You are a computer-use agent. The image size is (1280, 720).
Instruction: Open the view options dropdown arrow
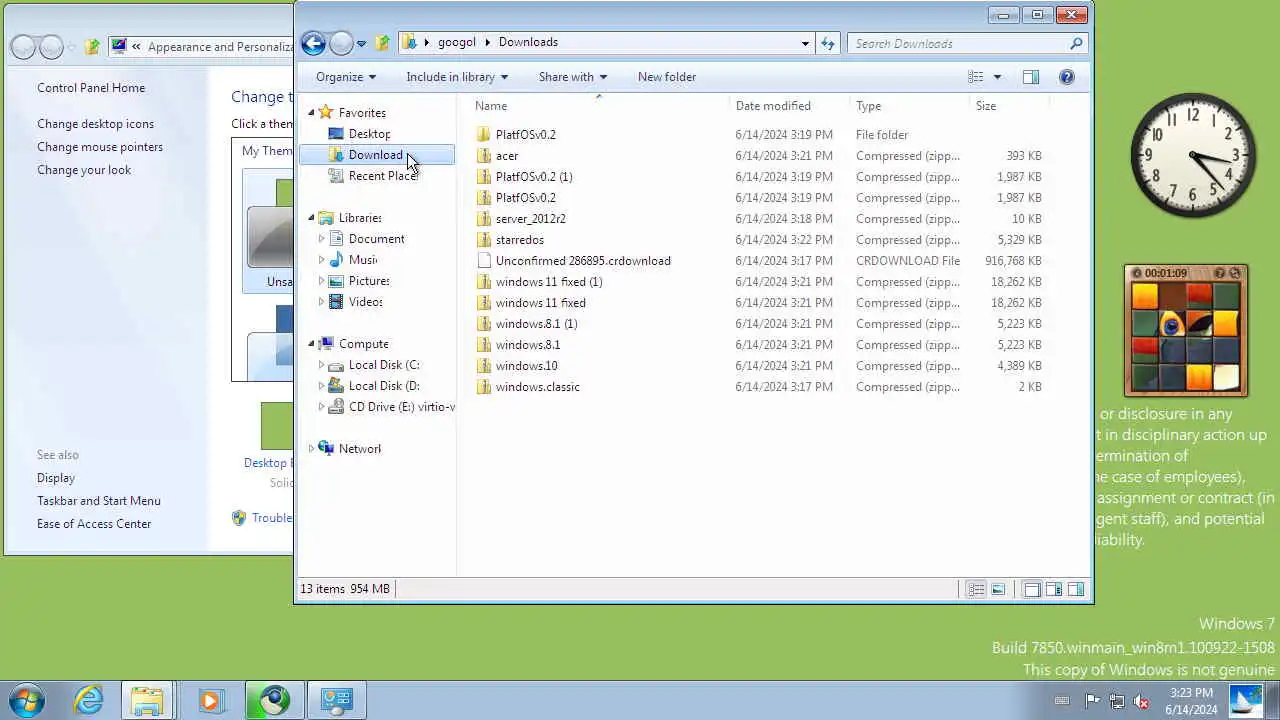(997, 77)
